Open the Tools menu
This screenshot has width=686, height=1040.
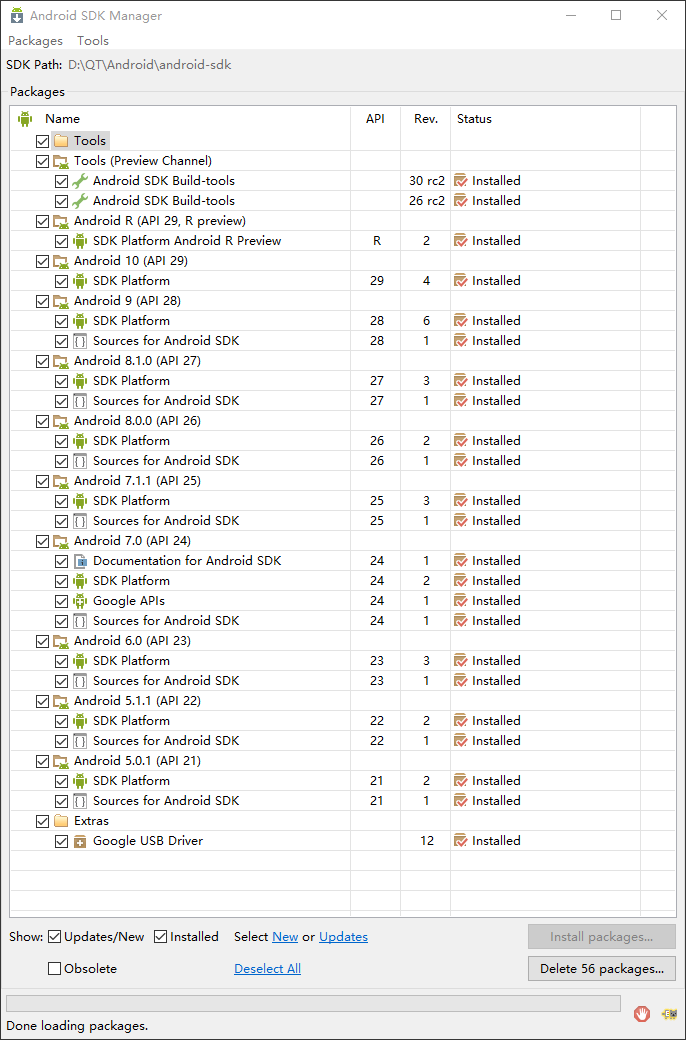(x=93, y=40)
